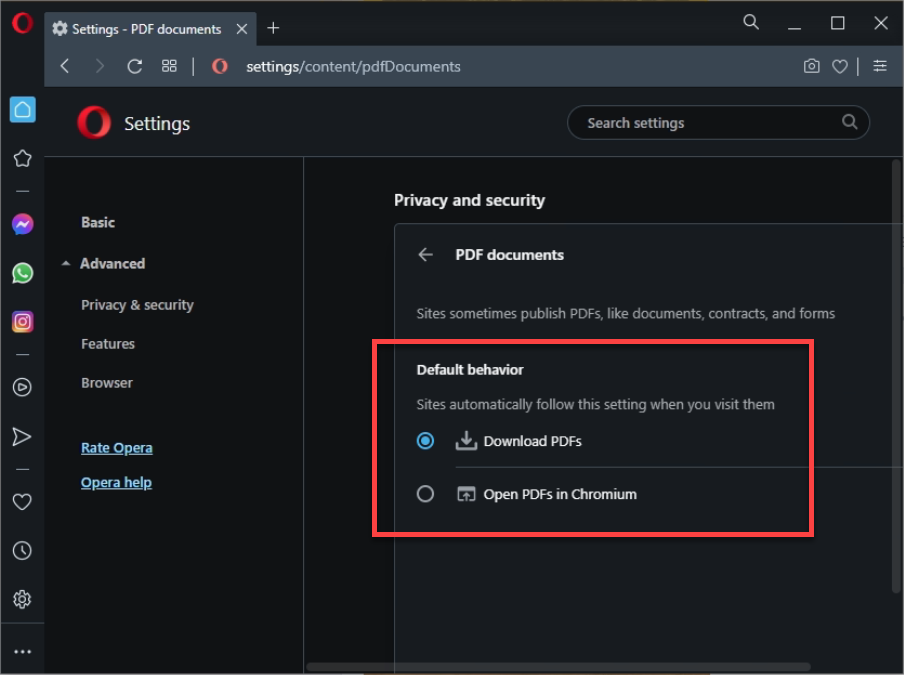Click the Opera menu logo

[x=22, y=24]
